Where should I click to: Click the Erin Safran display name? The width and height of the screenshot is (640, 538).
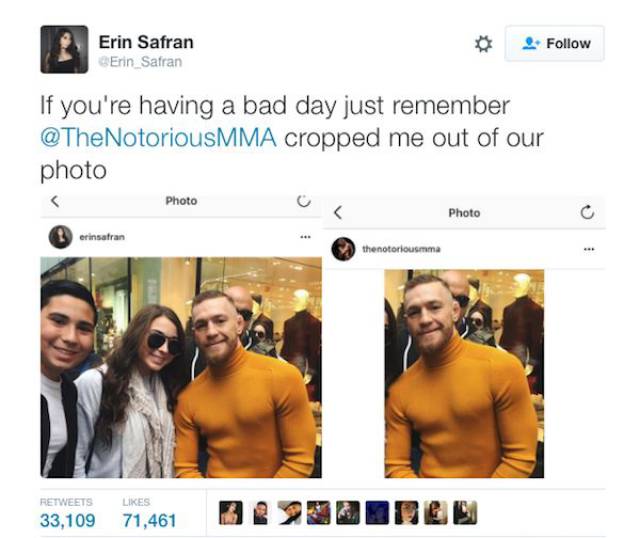click(x=146, y=42)
